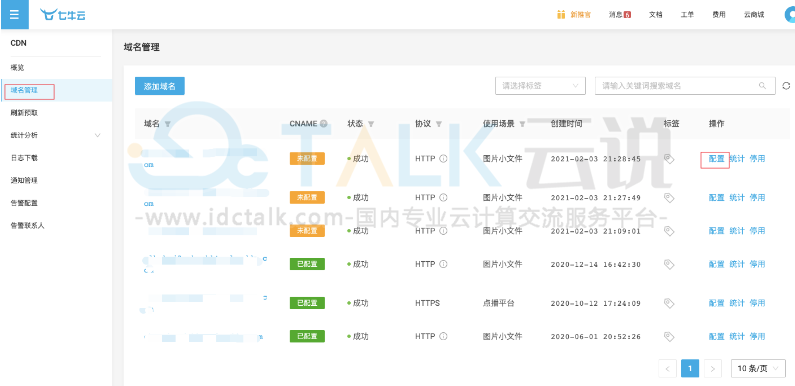Open the user avatar in top bar
Screen dimensions: 795x386
coord(790,15)
